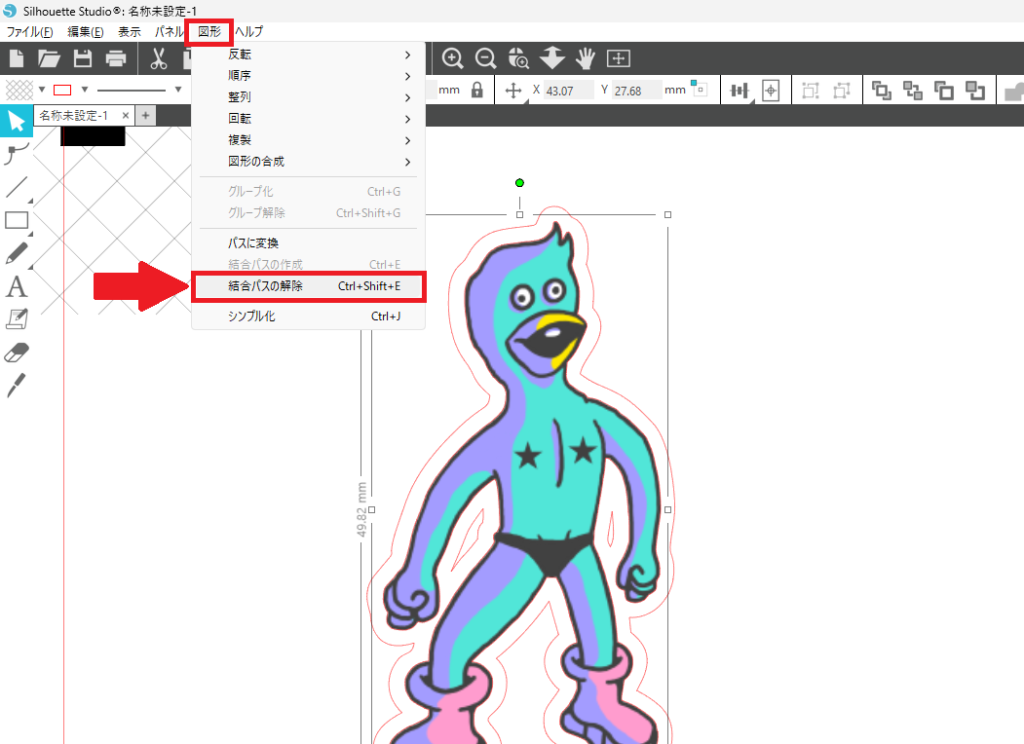
Task: Click the zoom out magnifier icon
Action: click(x=485, y=58)
